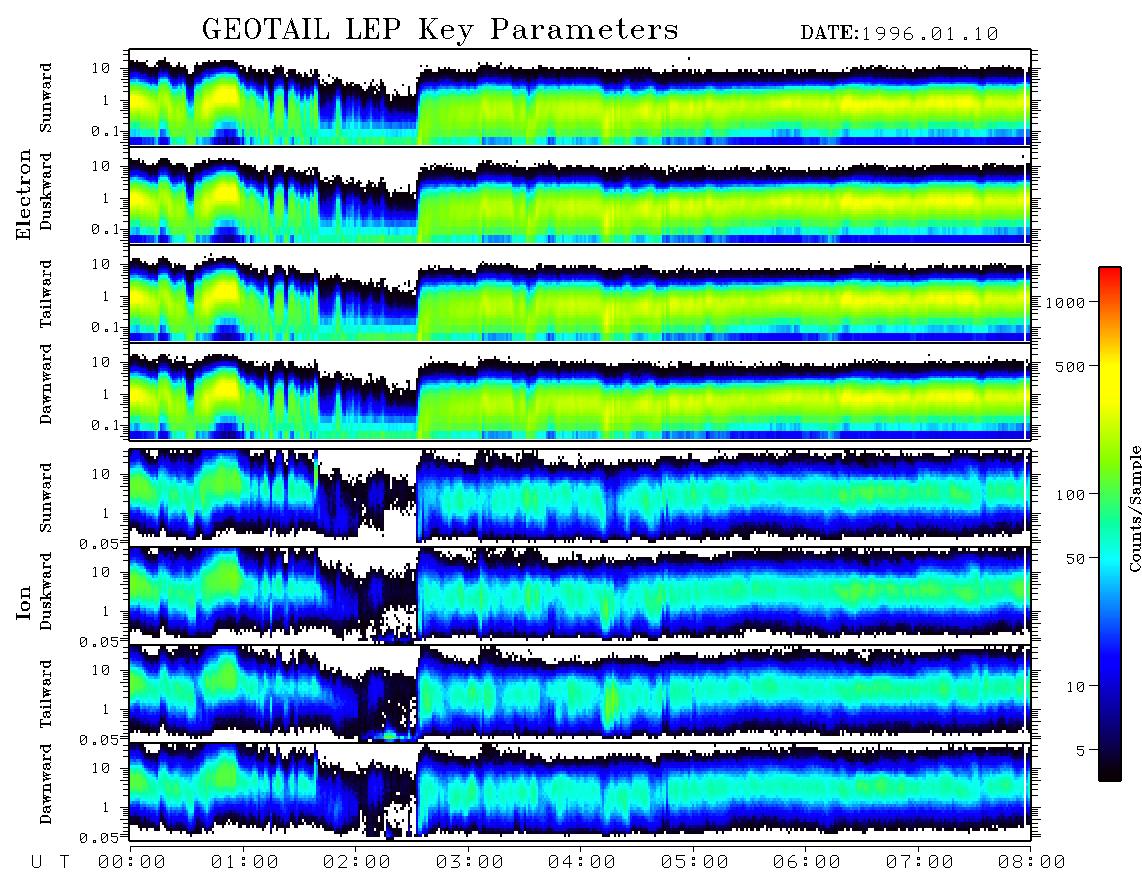The width and height of the screenshot is (1142, 880).
Task: Select the Counts/Sample colorbar title
Action: point(1135,508)
